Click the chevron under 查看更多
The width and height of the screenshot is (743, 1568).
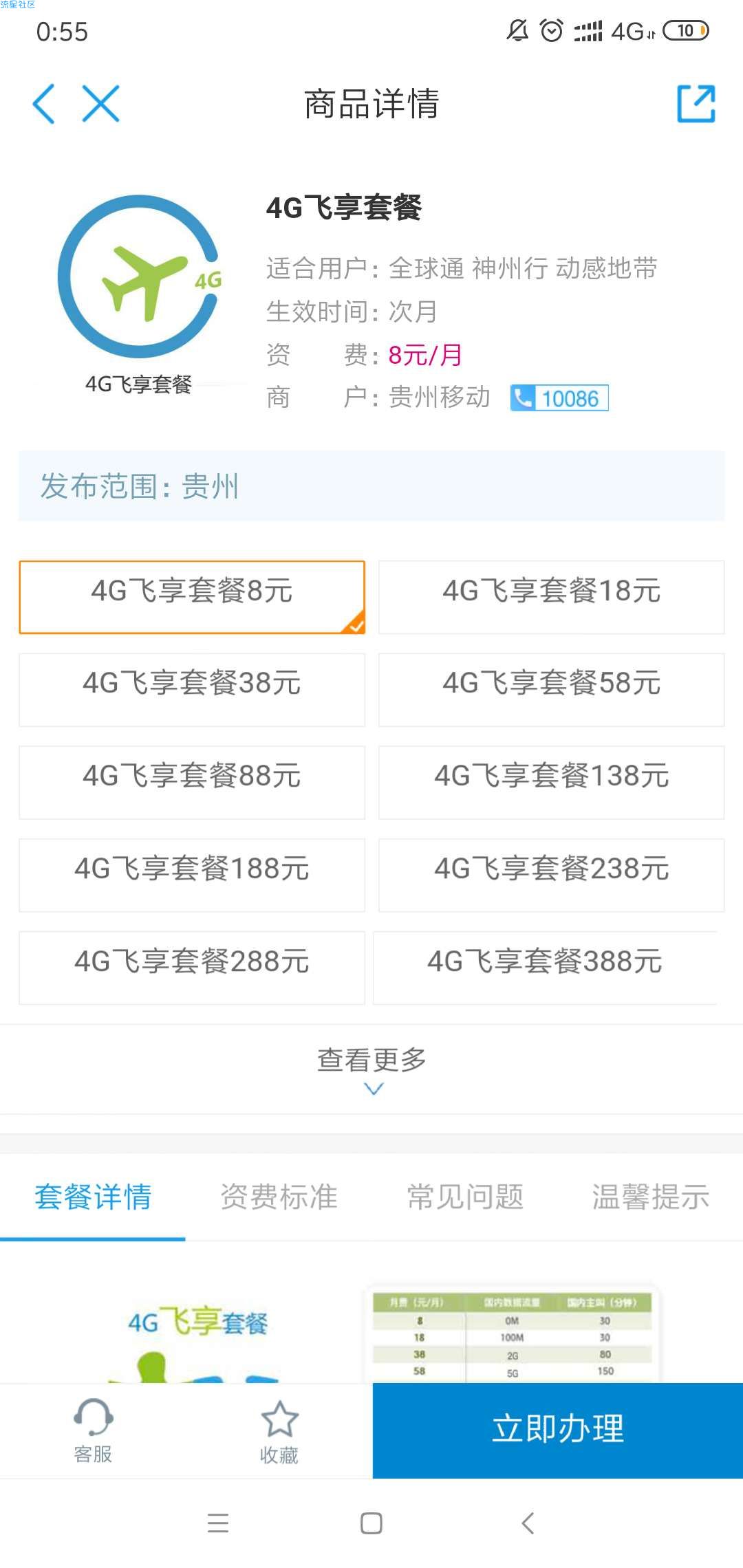374,1089
